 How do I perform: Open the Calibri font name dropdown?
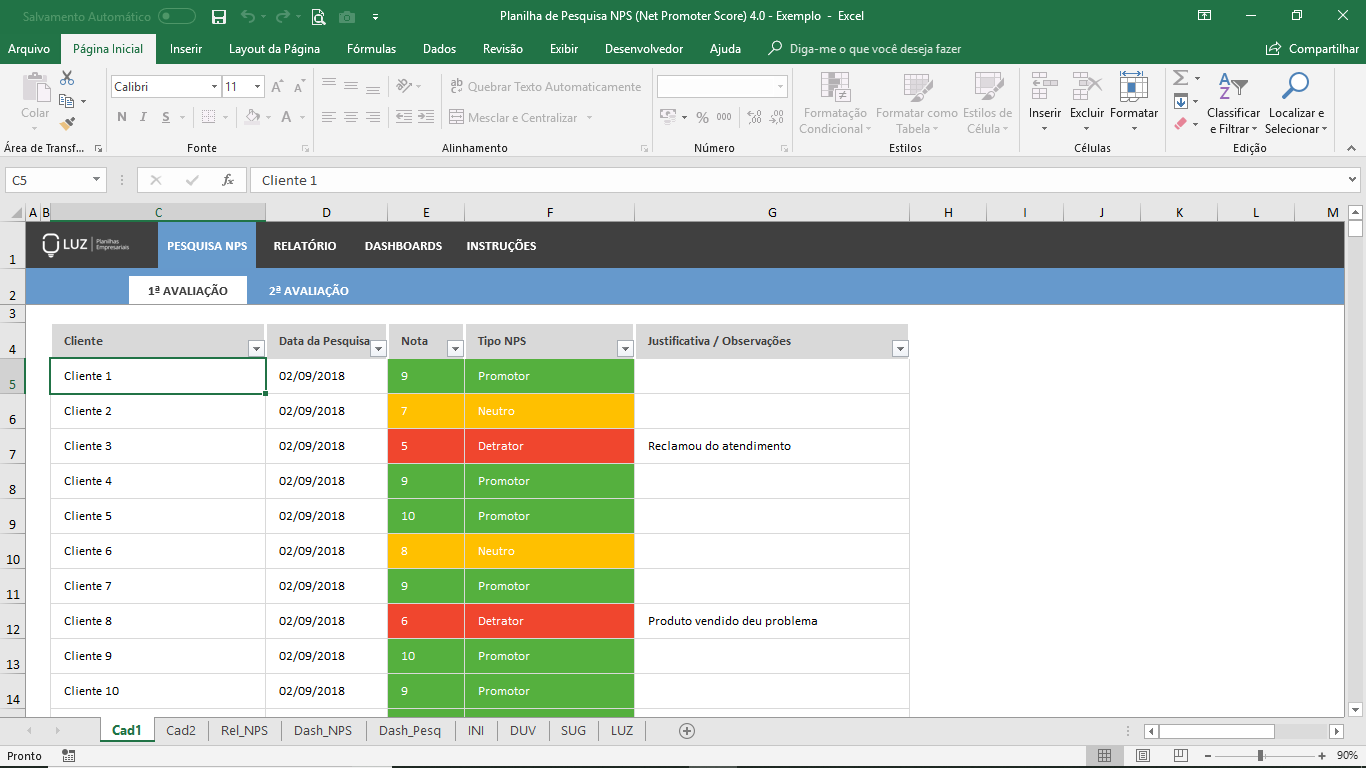214,87
